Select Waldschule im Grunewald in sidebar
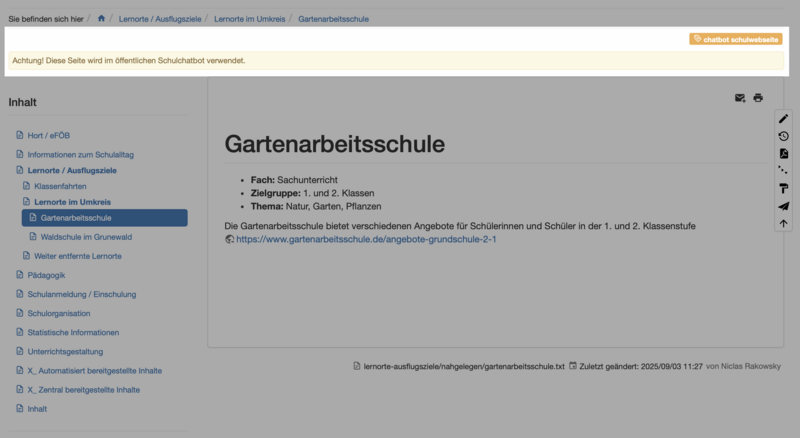The width and height of the screenshot is (800, 438). [86, 237]
